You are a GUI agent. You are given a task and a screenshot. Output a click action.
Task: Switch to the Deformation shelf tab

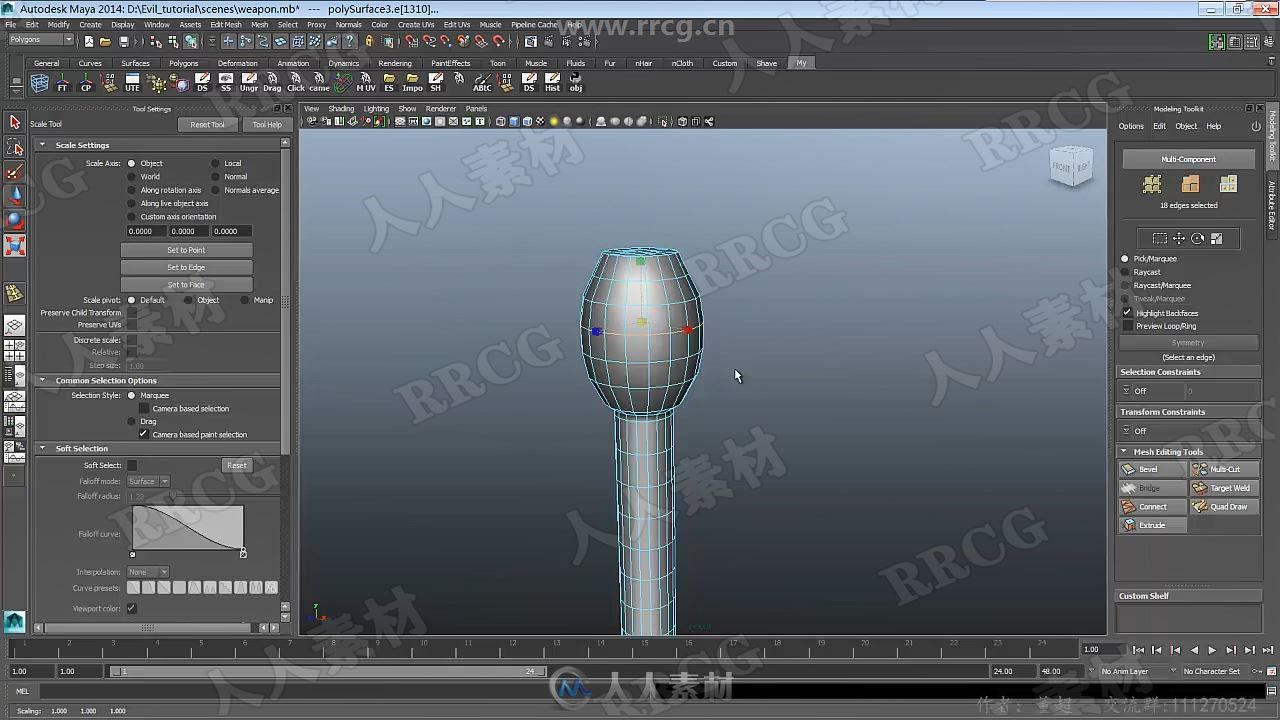238,63
